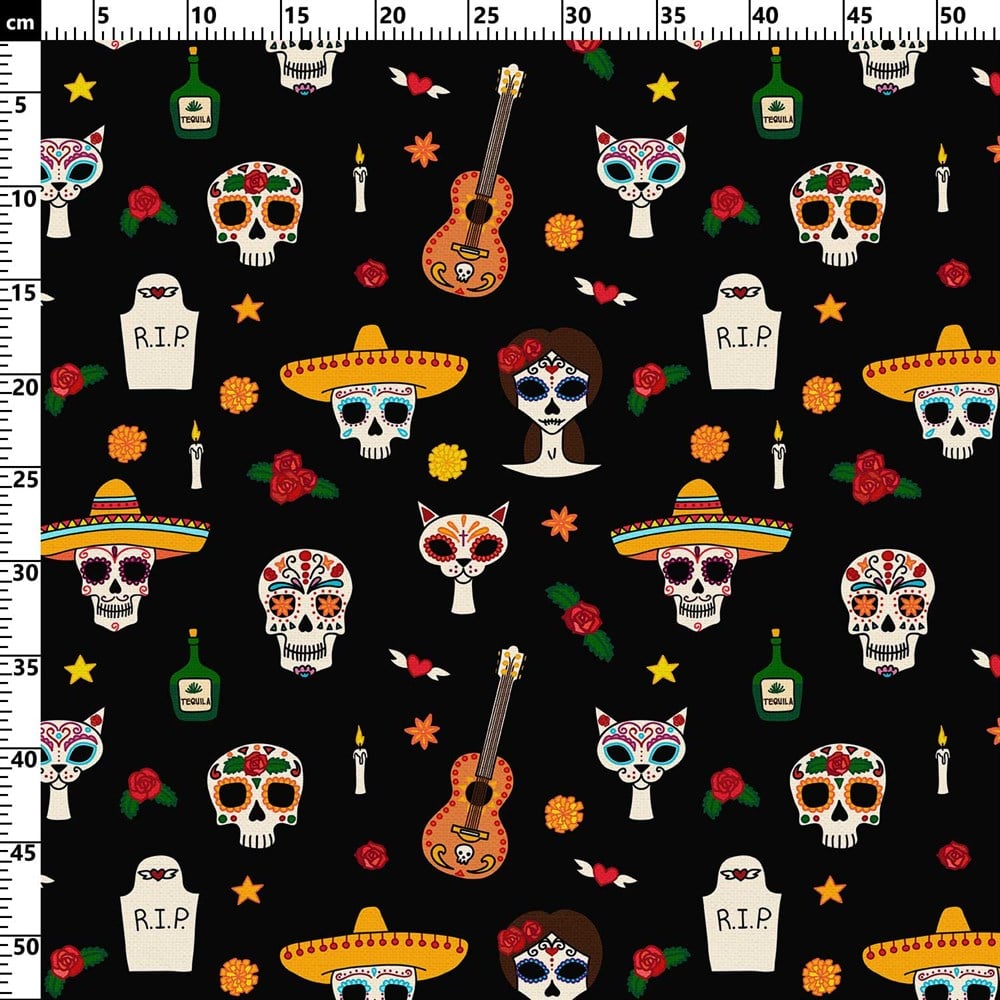Select the 5 mark on the horizontal ruler
1000x1000 pixels.
click(x=103, y=15)
